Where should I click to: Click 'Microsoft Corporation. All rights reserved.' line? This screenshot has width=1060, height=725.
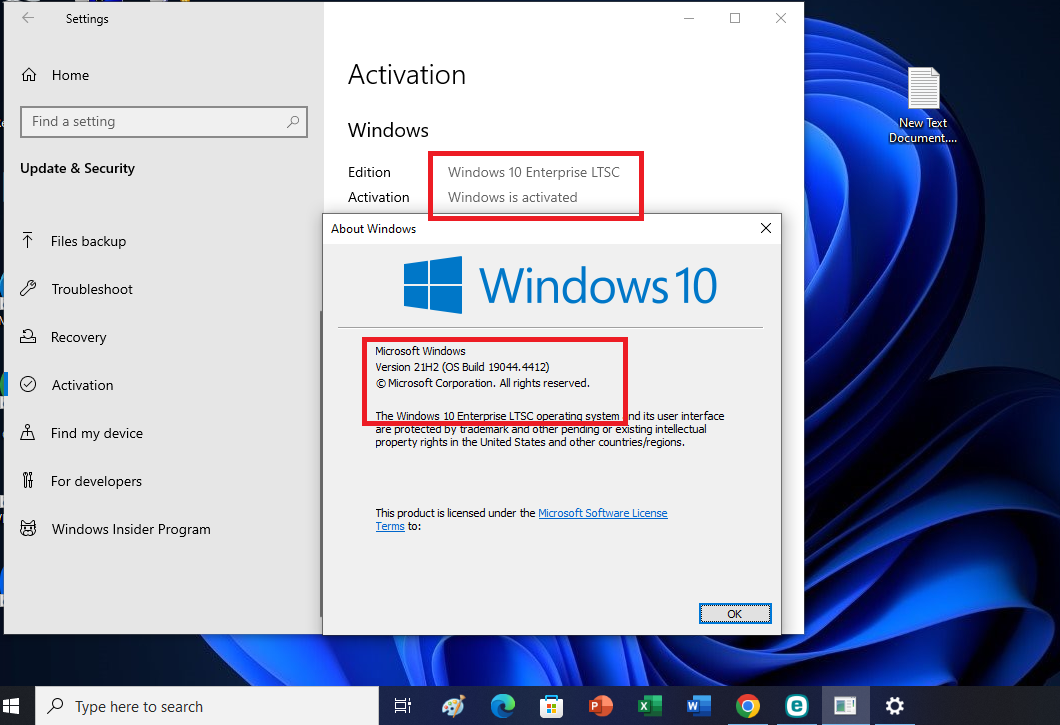tap(489, 383)
